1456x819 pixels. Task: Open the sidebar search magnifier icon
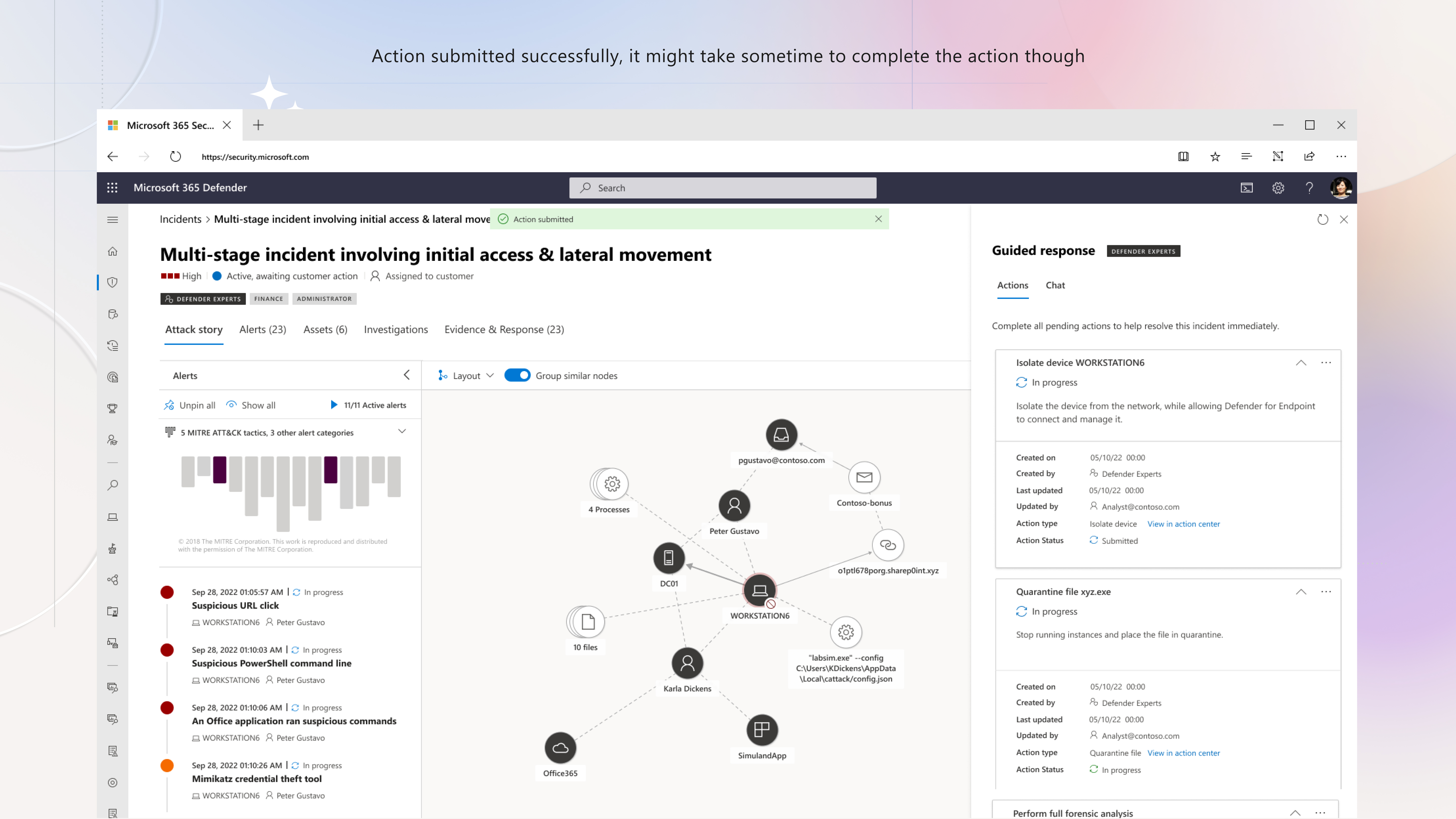112,485
